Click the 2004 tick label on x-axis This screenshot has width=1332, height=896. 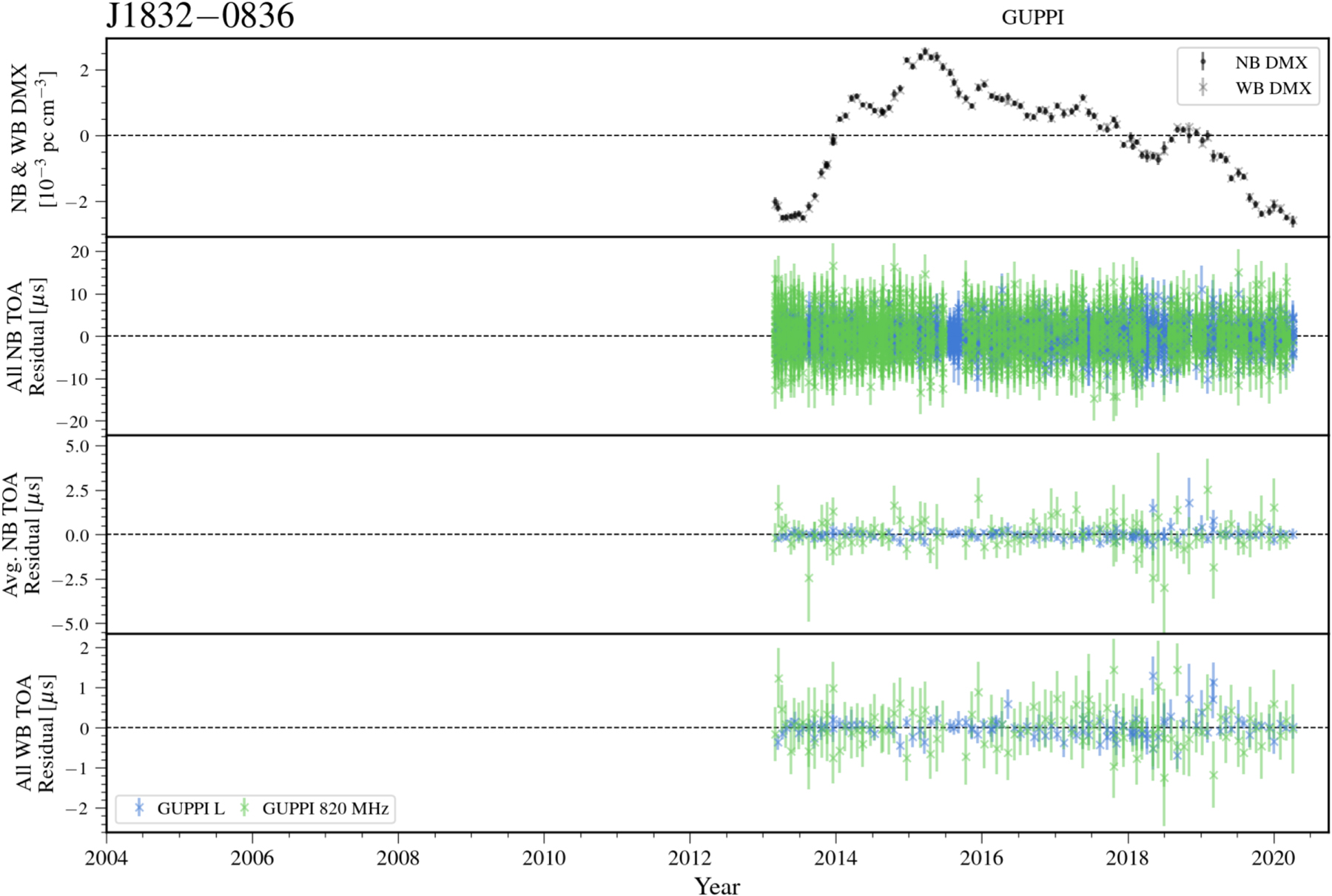[107, 858]
